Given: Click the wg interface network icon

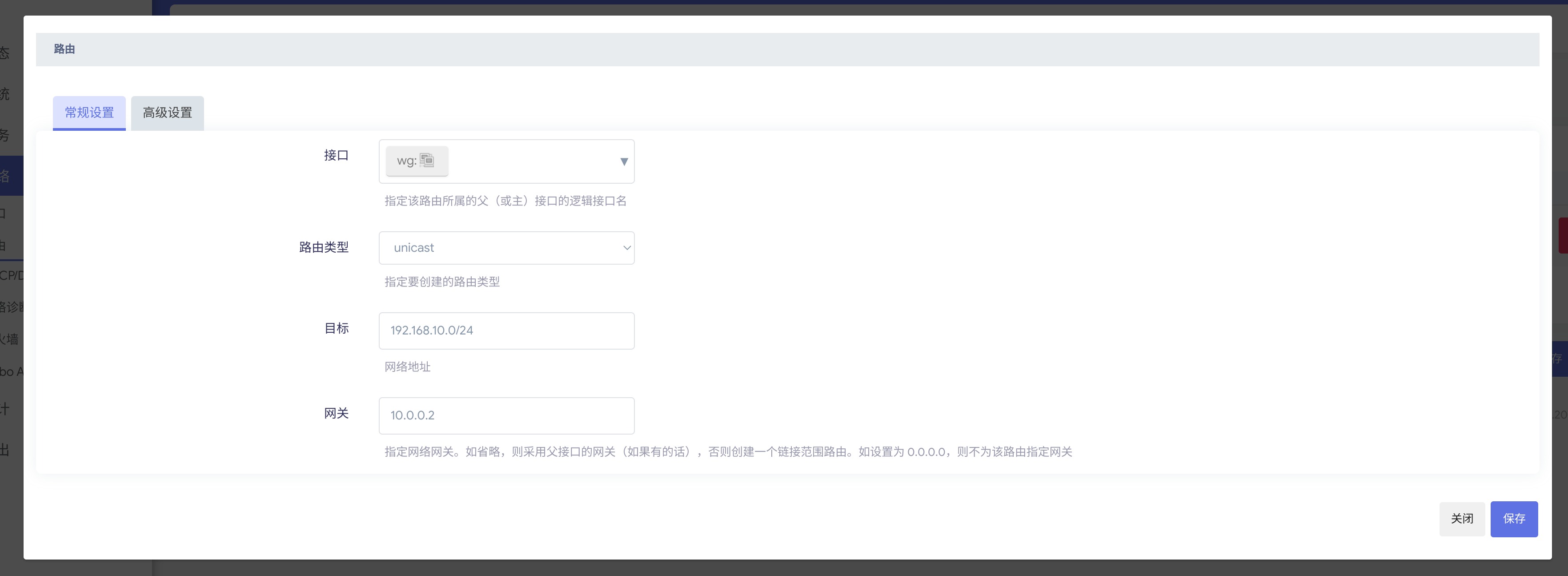Looking at the screenshot, I should pyautogui.click(x=427, y=160).
